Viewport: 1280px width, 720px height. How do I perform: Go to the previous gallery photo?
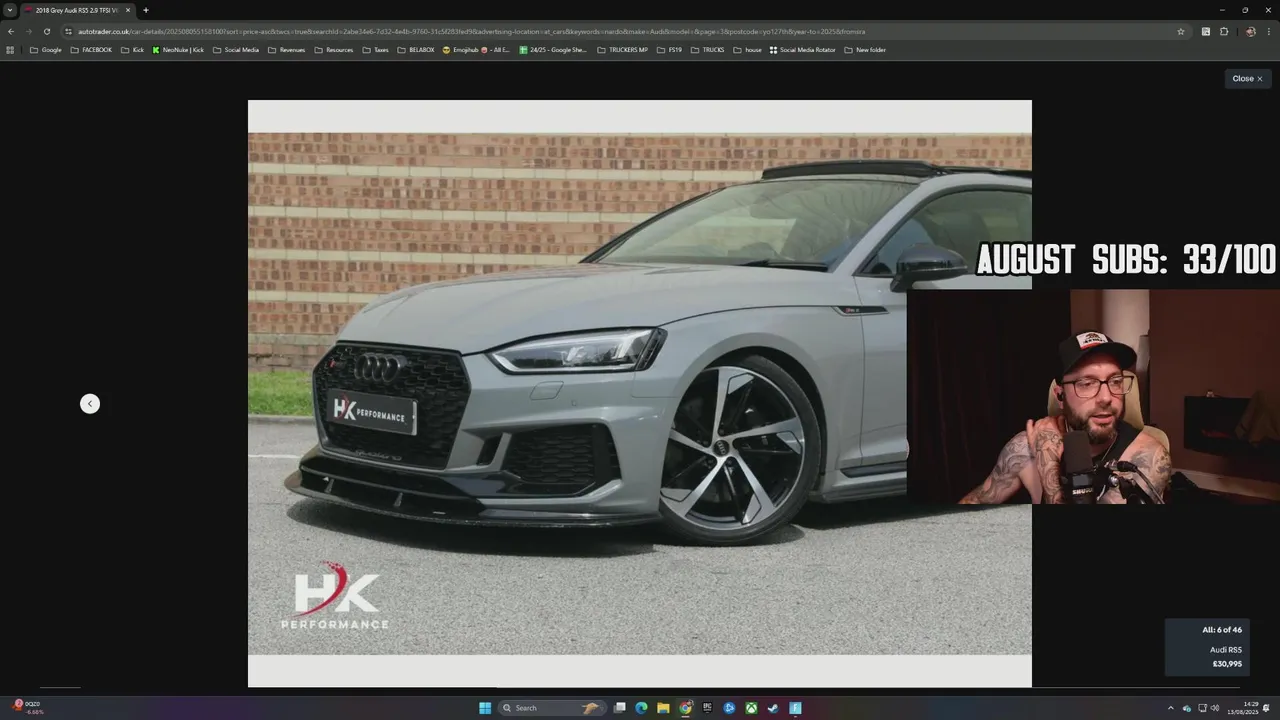[x=90, y=403]
